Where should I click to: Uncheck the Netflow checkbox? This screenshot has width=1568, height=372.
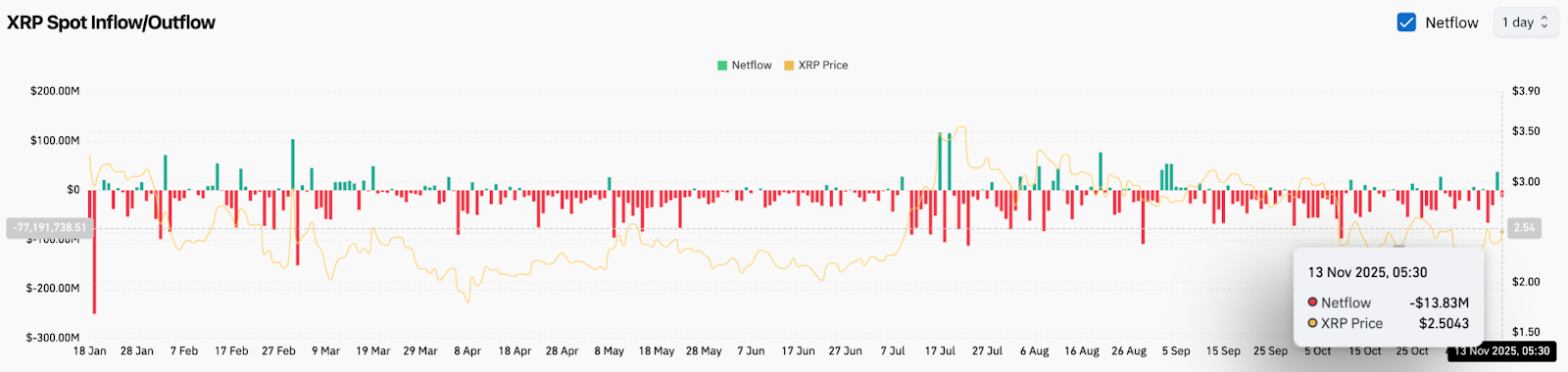(1406, 23)
